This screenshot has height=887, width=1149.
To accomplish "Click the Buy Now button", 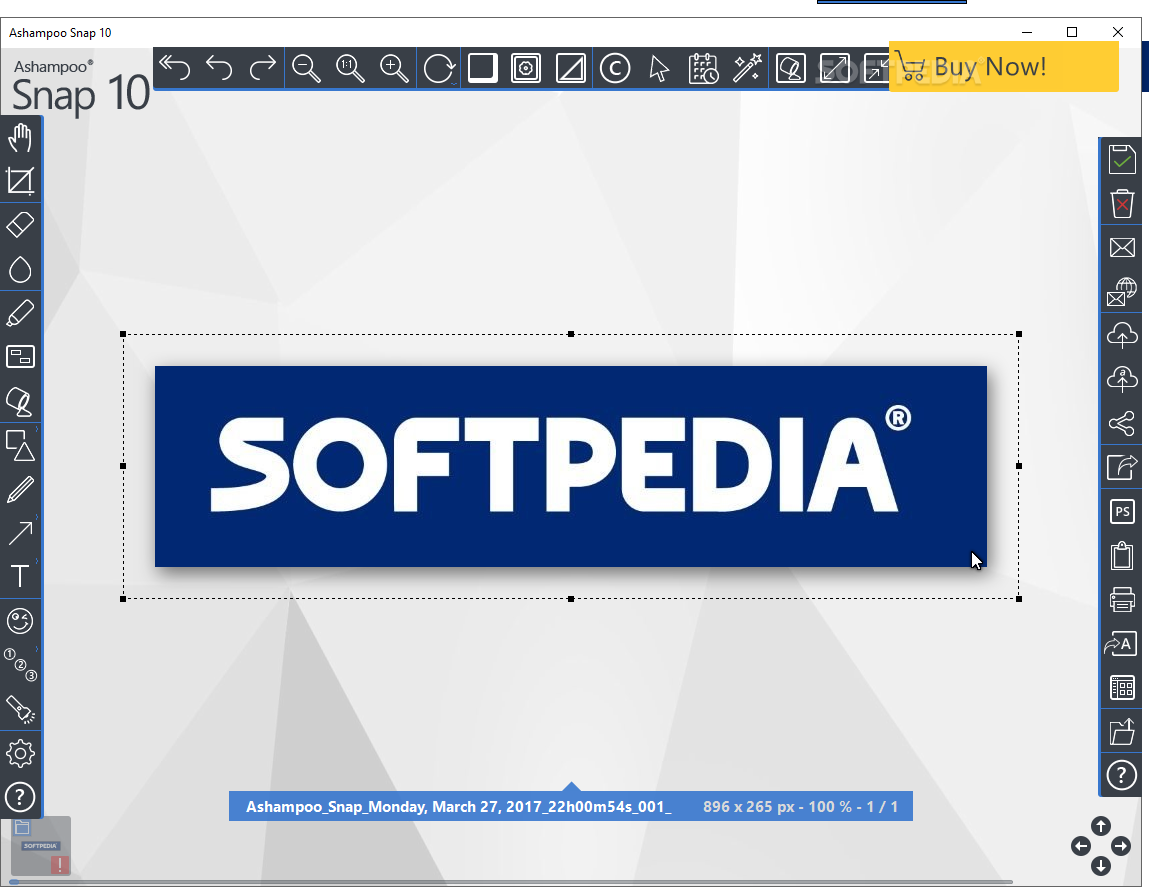I will click(1004, 67).
